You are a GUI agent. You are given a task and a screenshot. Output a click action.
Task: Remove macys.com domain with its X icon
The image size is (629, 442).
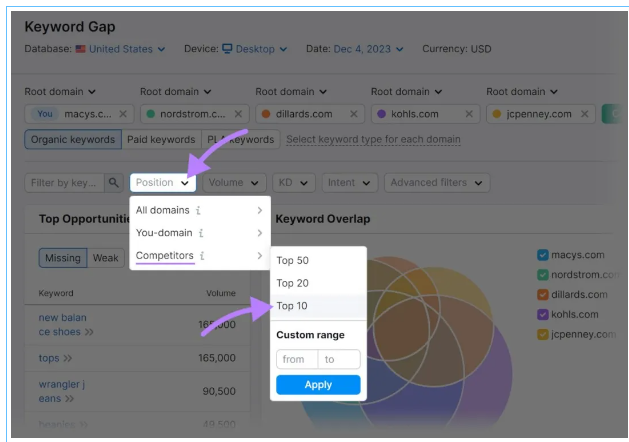(x=123, y=114)
